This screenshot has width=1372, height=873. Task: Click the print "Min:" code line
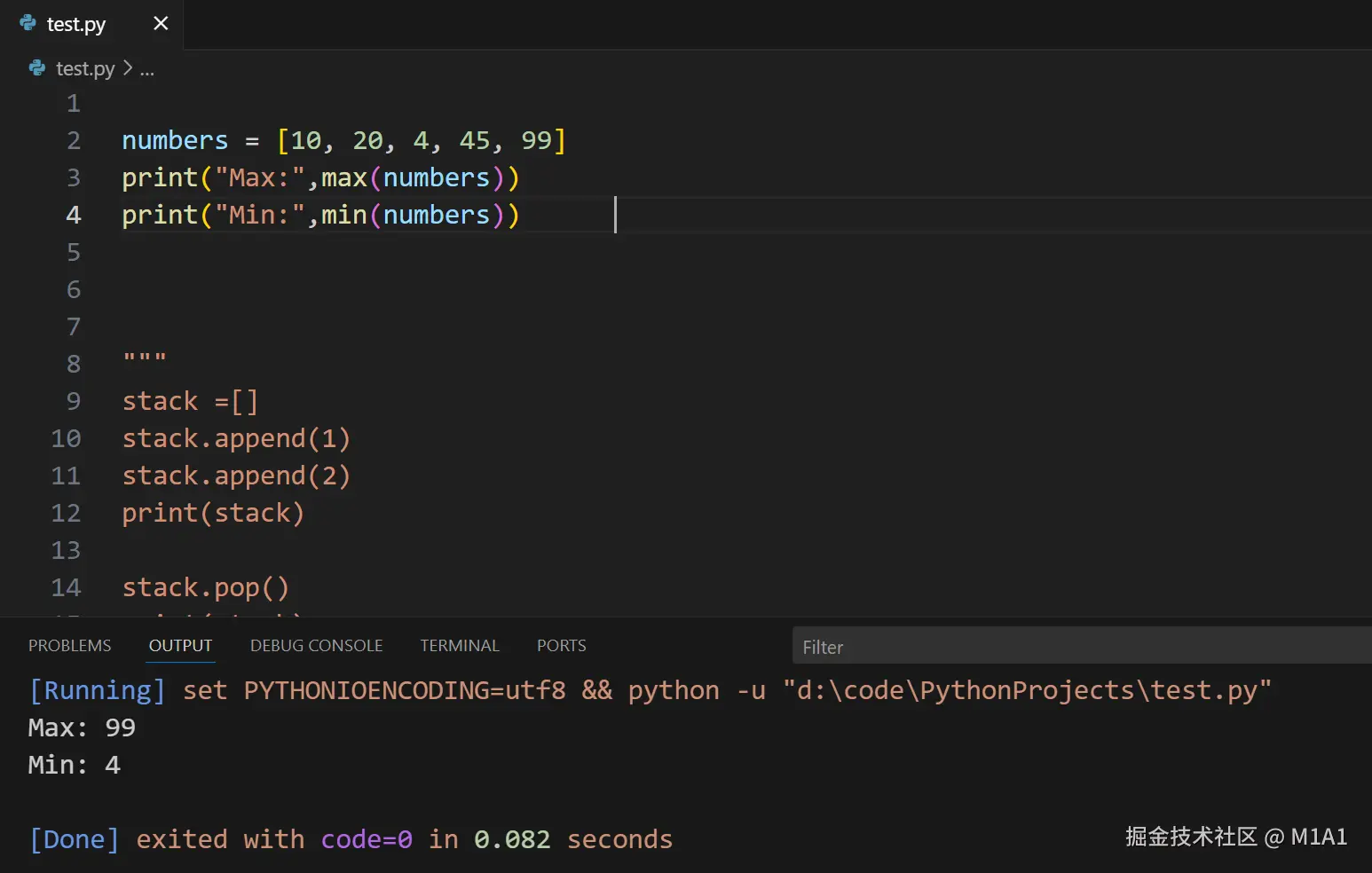pyautogui.click(x=320, y=216)
